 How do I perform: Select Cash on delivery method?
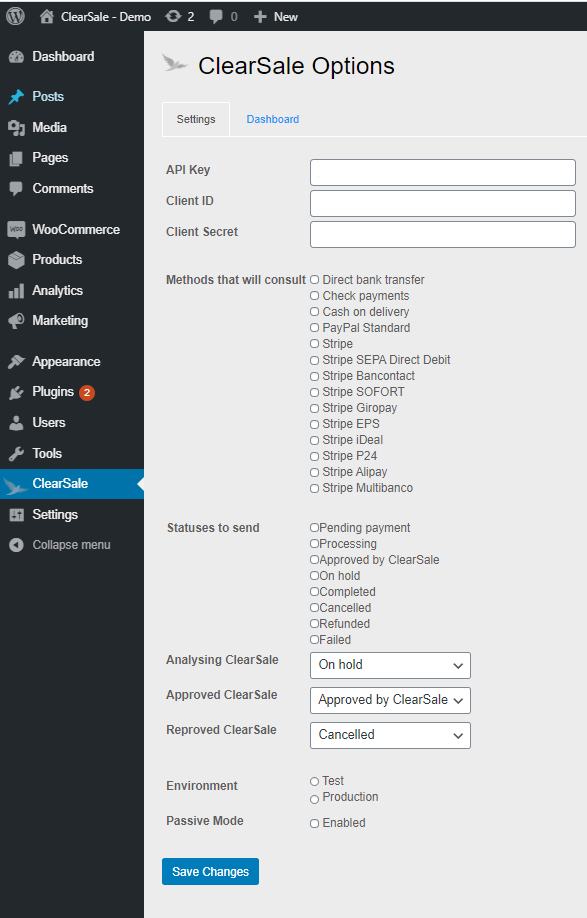pyautogui.click(x=314, y=312)
